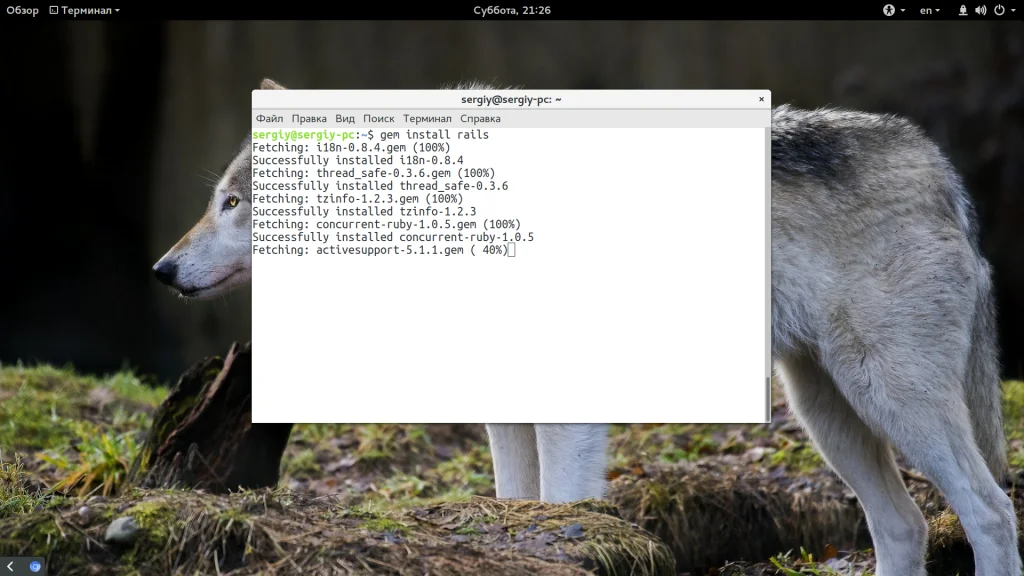Expand the en keyboard layout dropdown
1024x576 pixels.
click(x=929, y=10)
